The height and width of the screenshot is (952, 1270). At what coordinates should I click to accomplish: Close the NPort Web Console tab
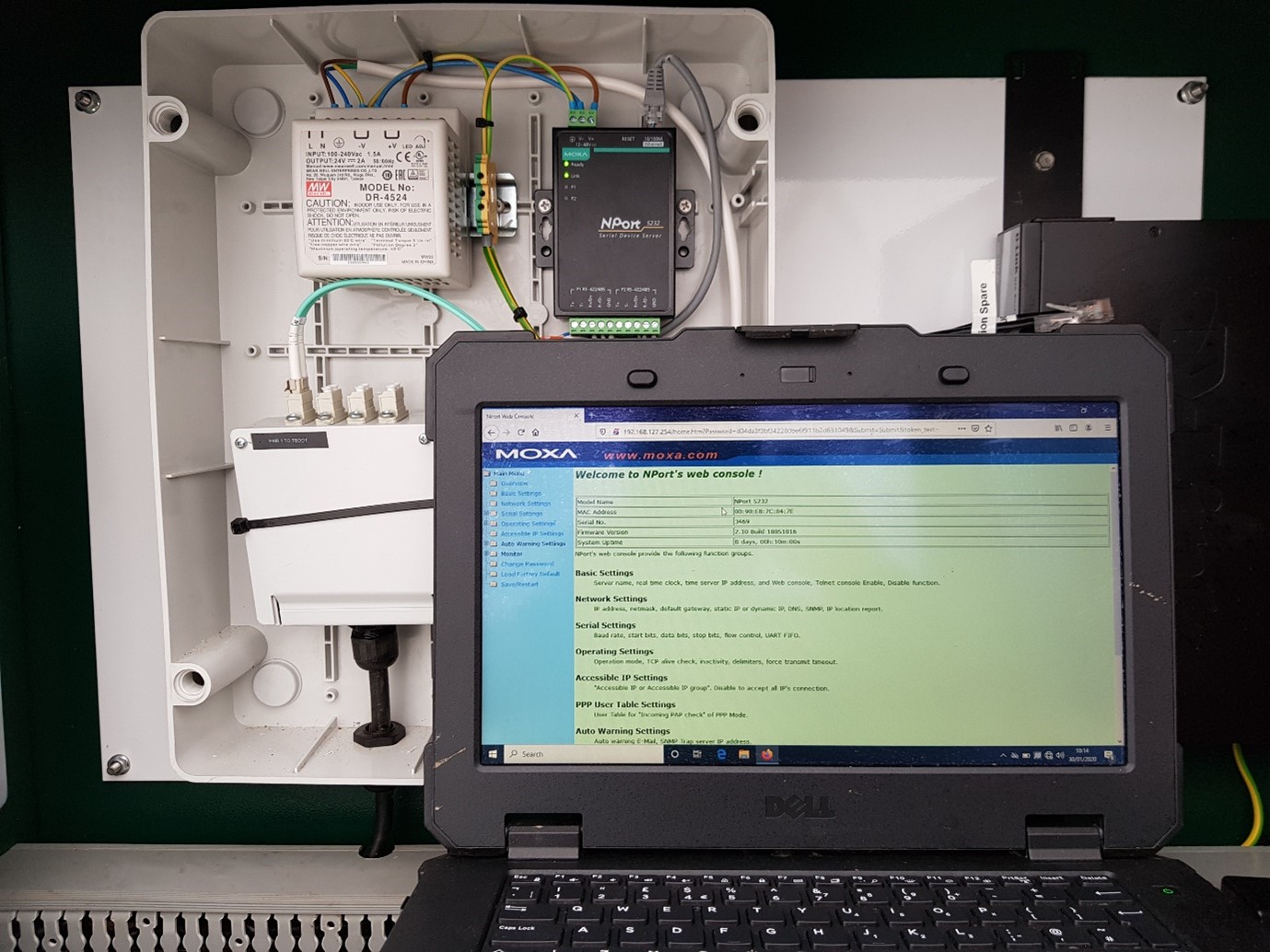click(577, 415)
